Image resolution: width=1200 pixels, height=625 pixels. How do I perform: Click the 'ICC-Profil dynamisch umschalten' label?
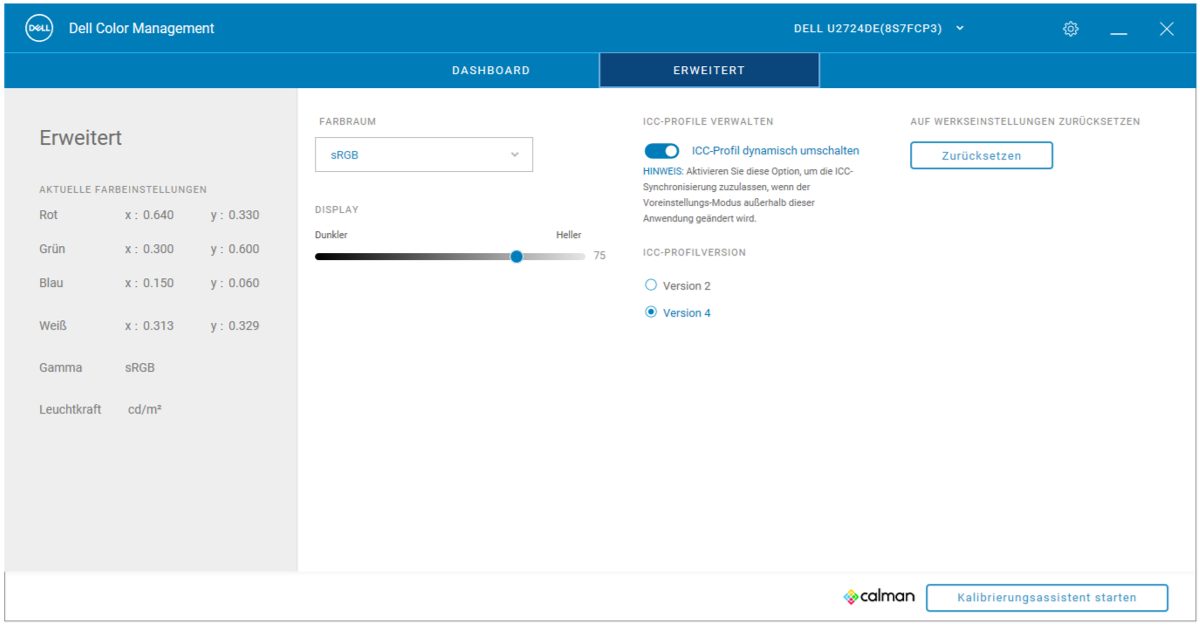coord(775,151)
